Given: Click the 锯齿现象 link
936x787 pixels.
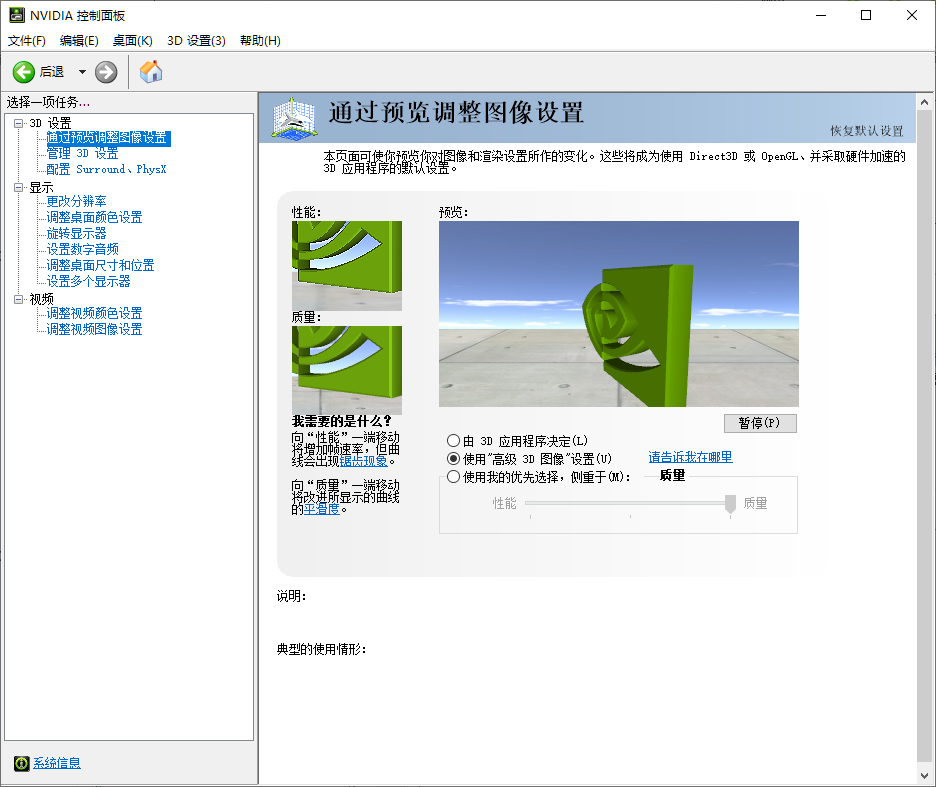Looking at the screenshot, I should coord(364,461).
